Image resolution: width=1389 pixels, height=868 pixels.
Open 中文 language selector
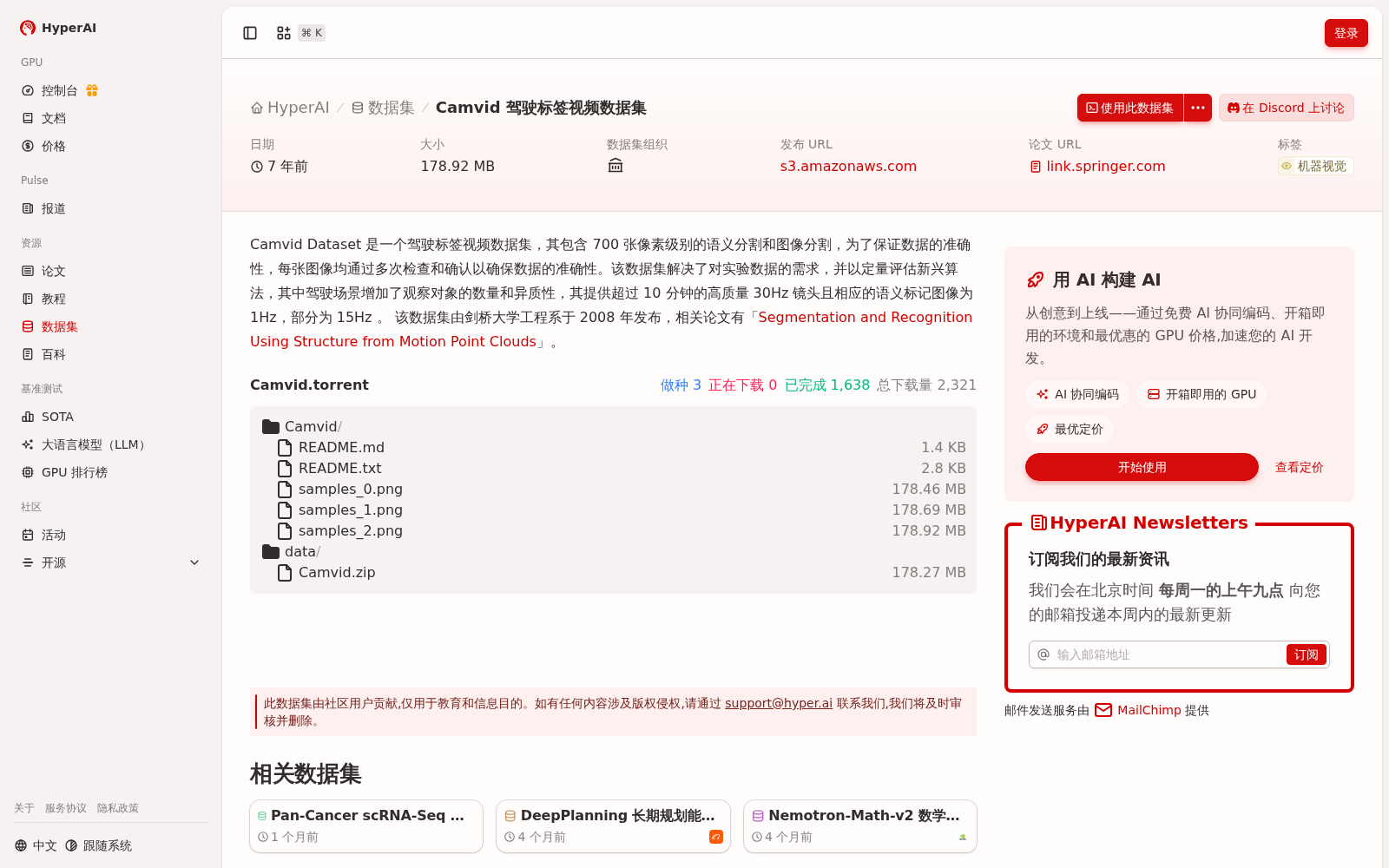(36, 845)
